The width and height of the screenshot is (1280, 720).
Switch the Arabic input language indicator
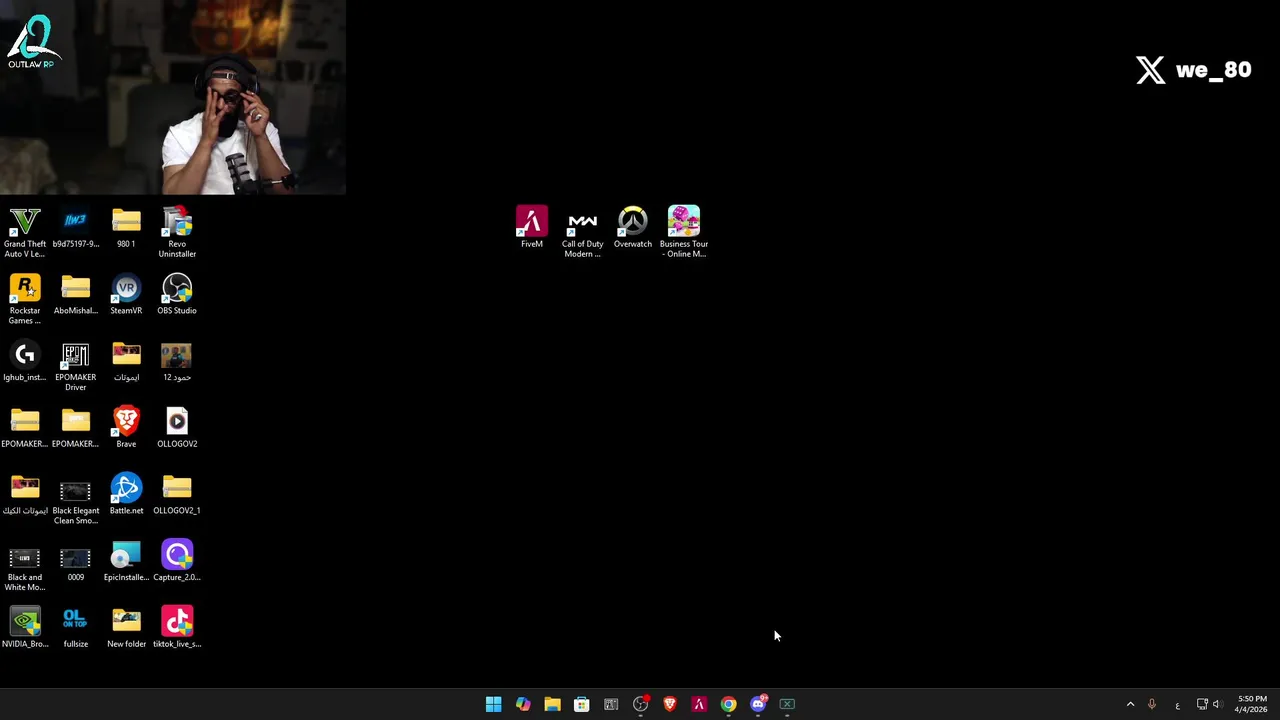coord(1177,705)
